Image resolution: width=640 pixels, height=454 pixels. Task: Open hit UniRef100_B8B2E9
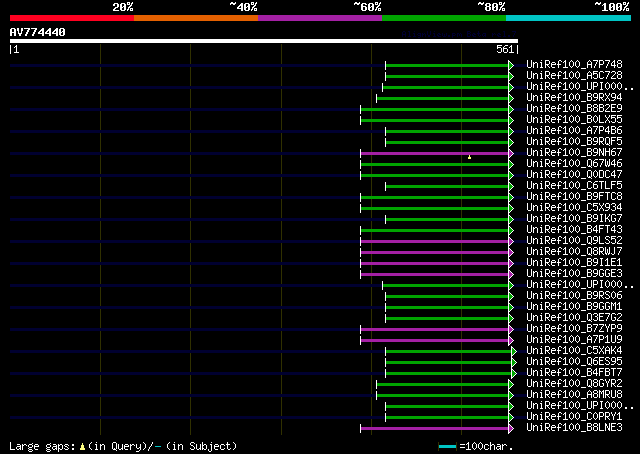[574, 109]
